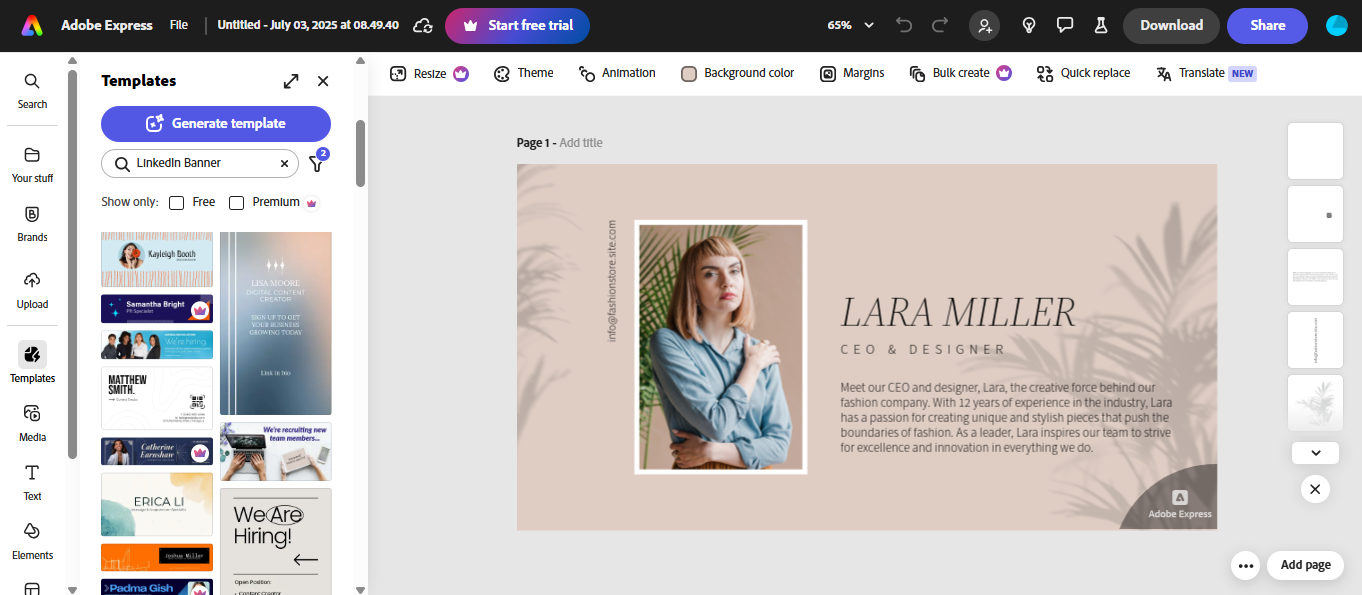The width and height of the screenshot is (1362, 595).
Task: Open the File menu
Action: point(179,25)
